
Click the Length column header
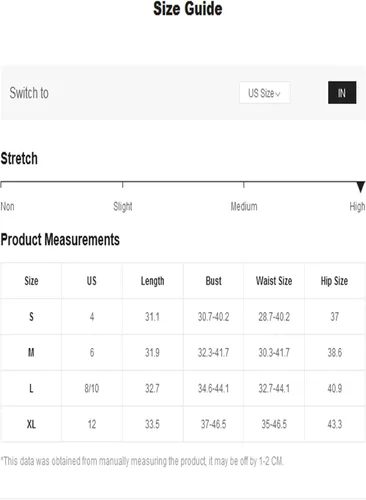[152, 281]
